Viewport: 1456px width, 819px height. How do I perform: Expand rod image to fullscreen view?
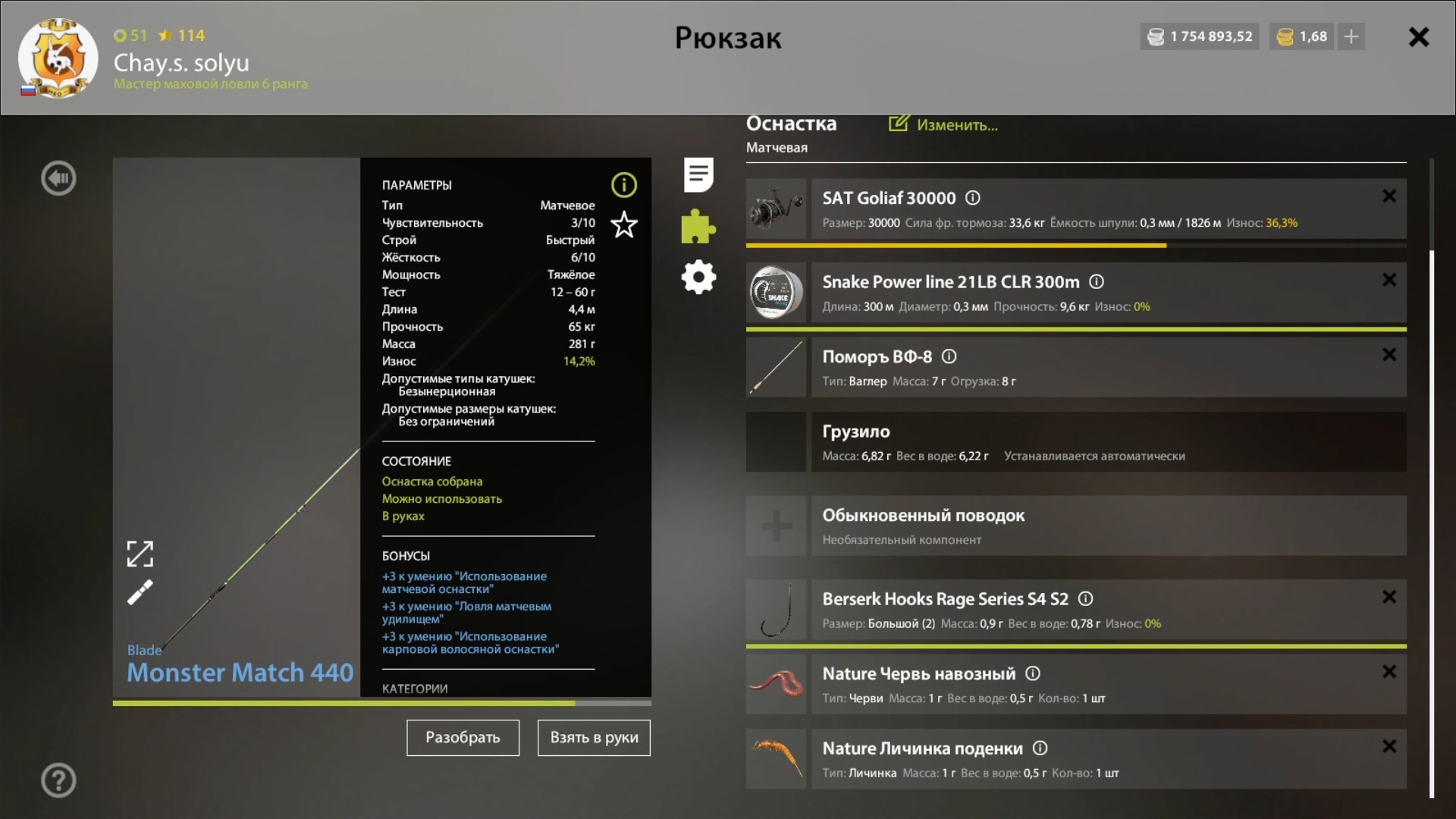pyautogui.click(x=140, y=554)
